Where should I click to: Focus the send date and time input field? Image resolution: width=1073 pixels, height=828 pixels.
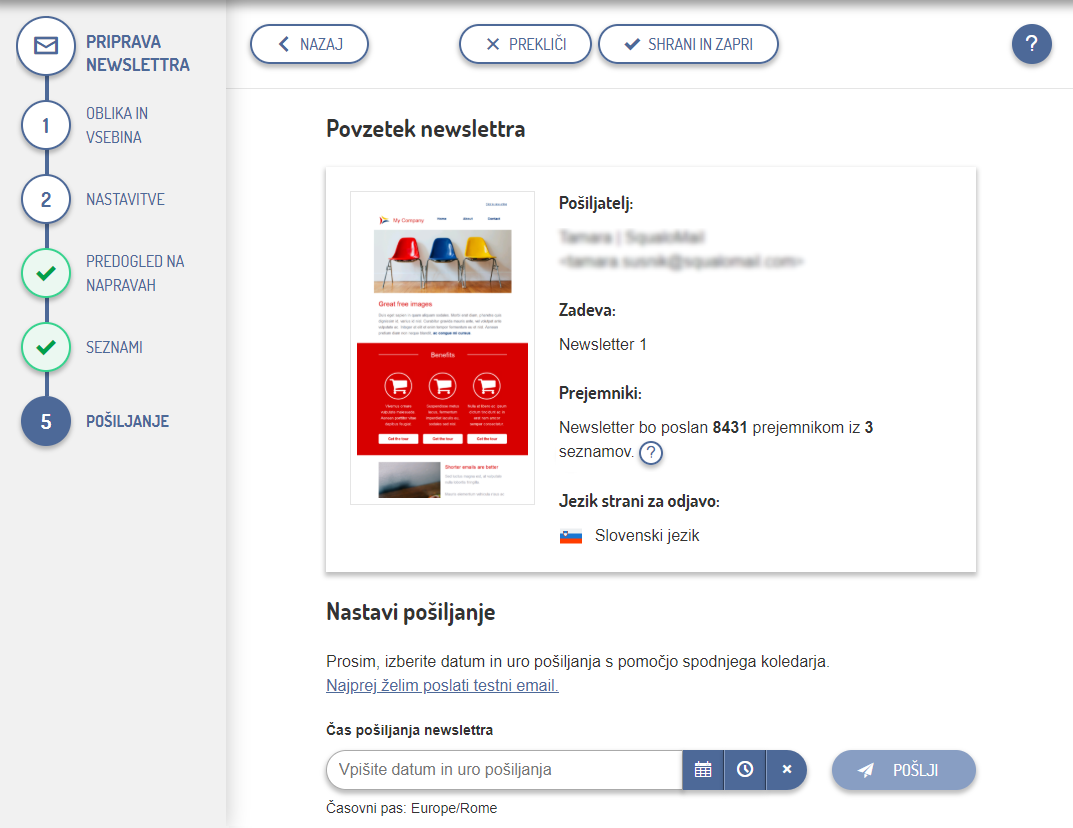coord(503,770)
